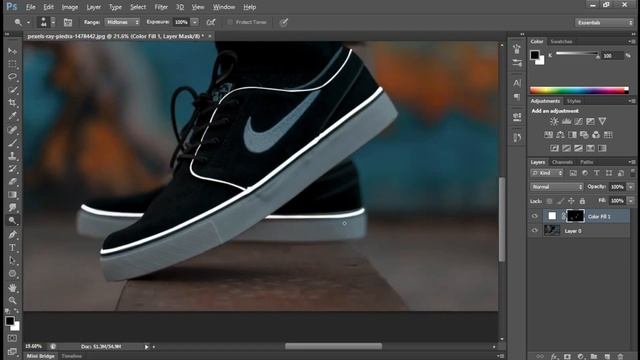Select the Eraser tool
The width and height of the screenshot is (640, 360).
pyautogui.click(x=12, y=182)
